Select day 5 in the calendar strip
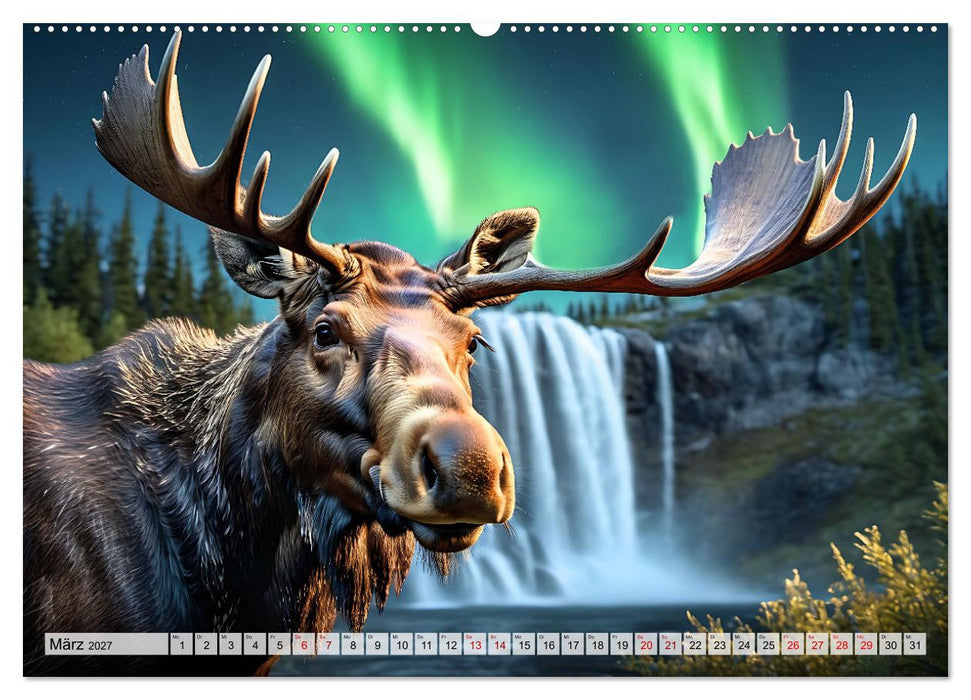 coord(279,644)
